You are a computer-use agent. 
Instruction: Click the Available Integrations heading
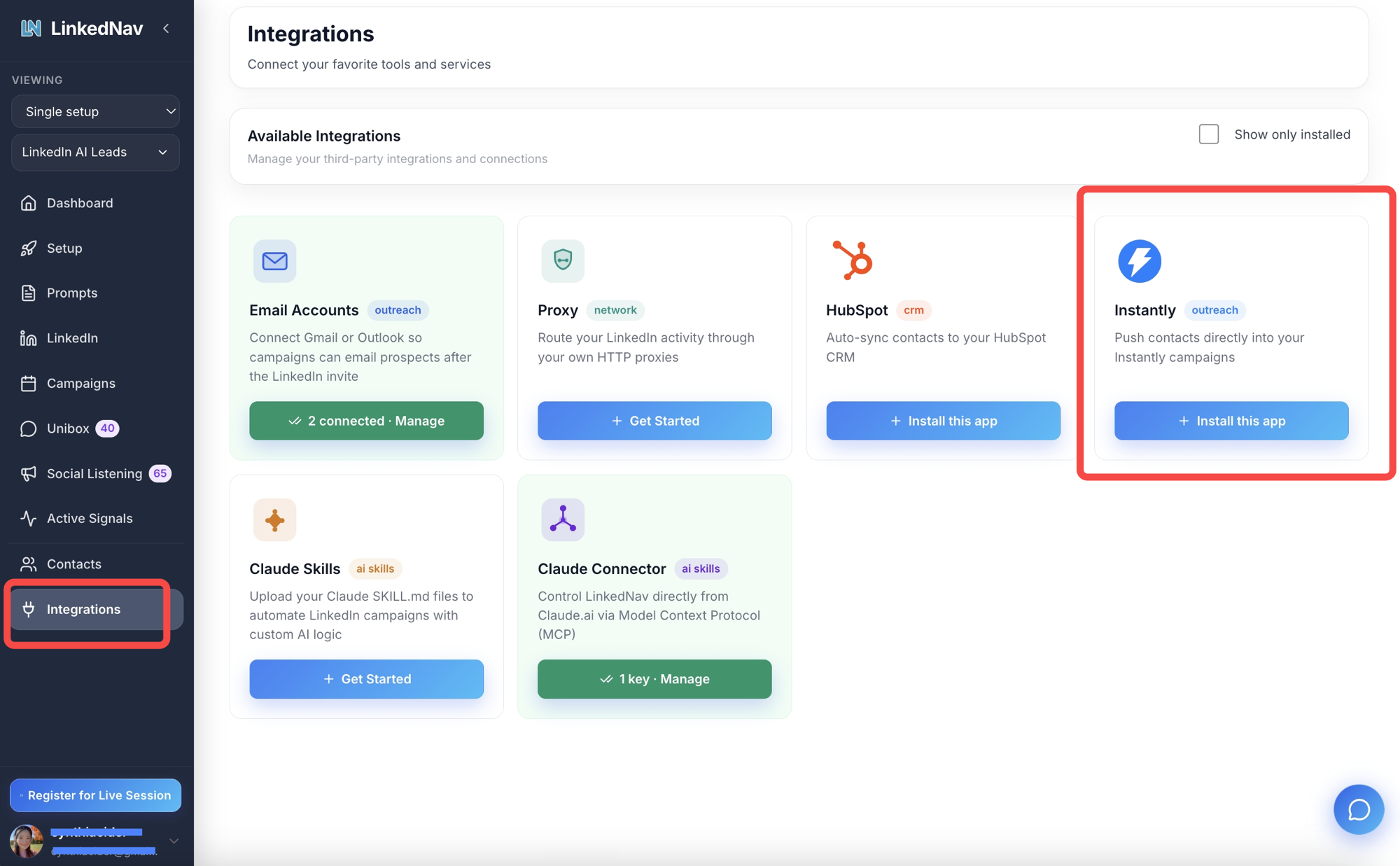tap(324, 136)
